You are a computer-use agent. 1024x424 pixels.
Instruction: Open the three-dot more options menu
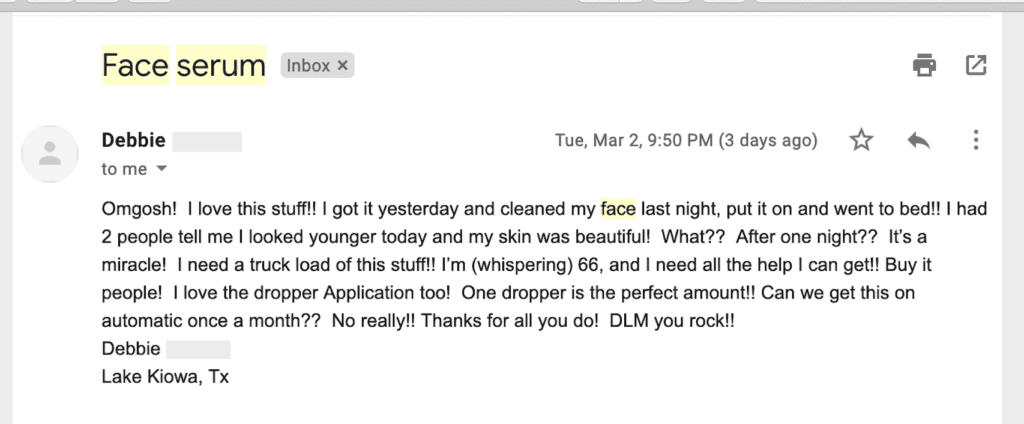coord(976,140)
